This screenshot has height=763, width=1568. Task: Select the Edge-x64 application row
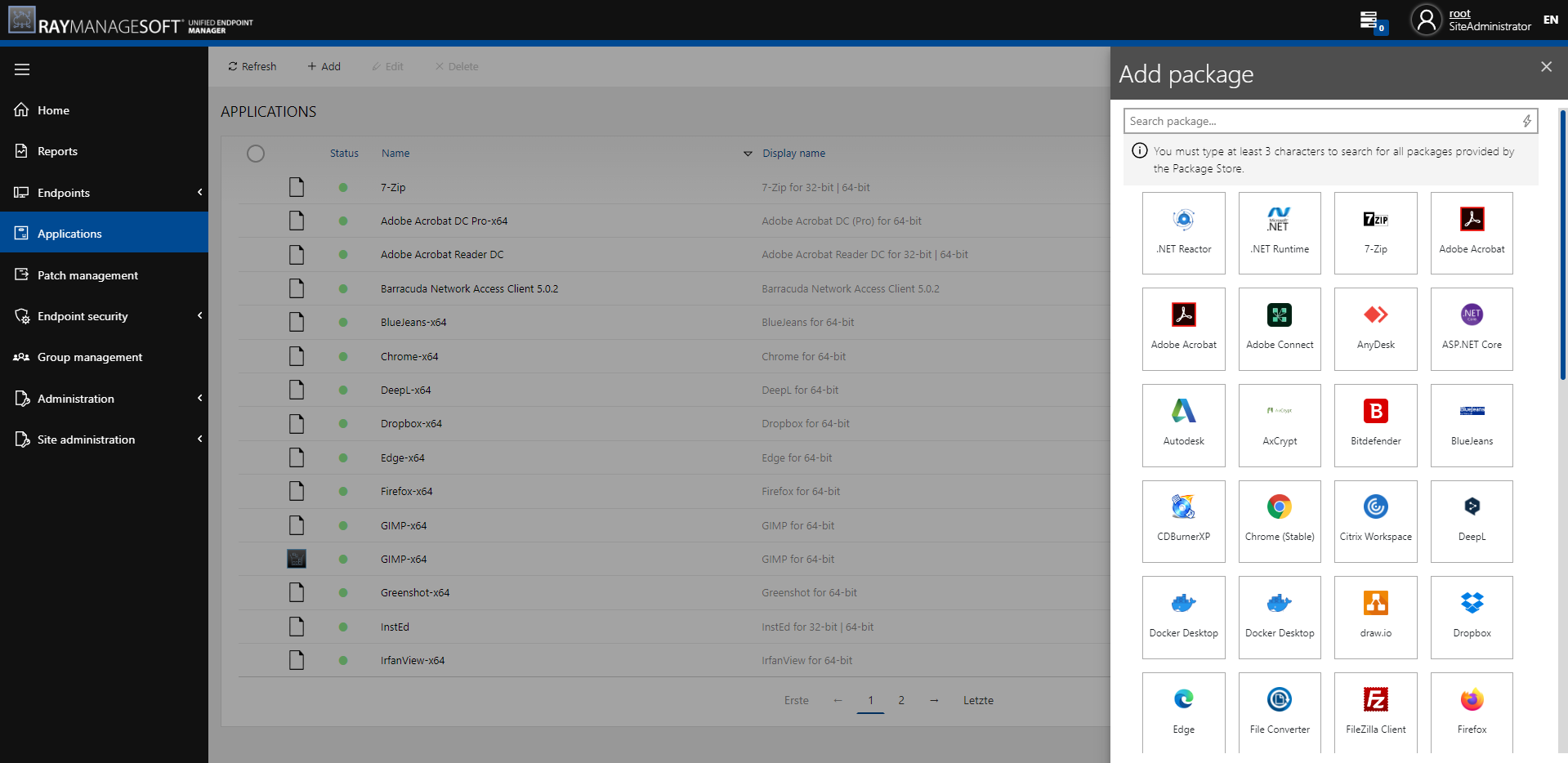673,457
